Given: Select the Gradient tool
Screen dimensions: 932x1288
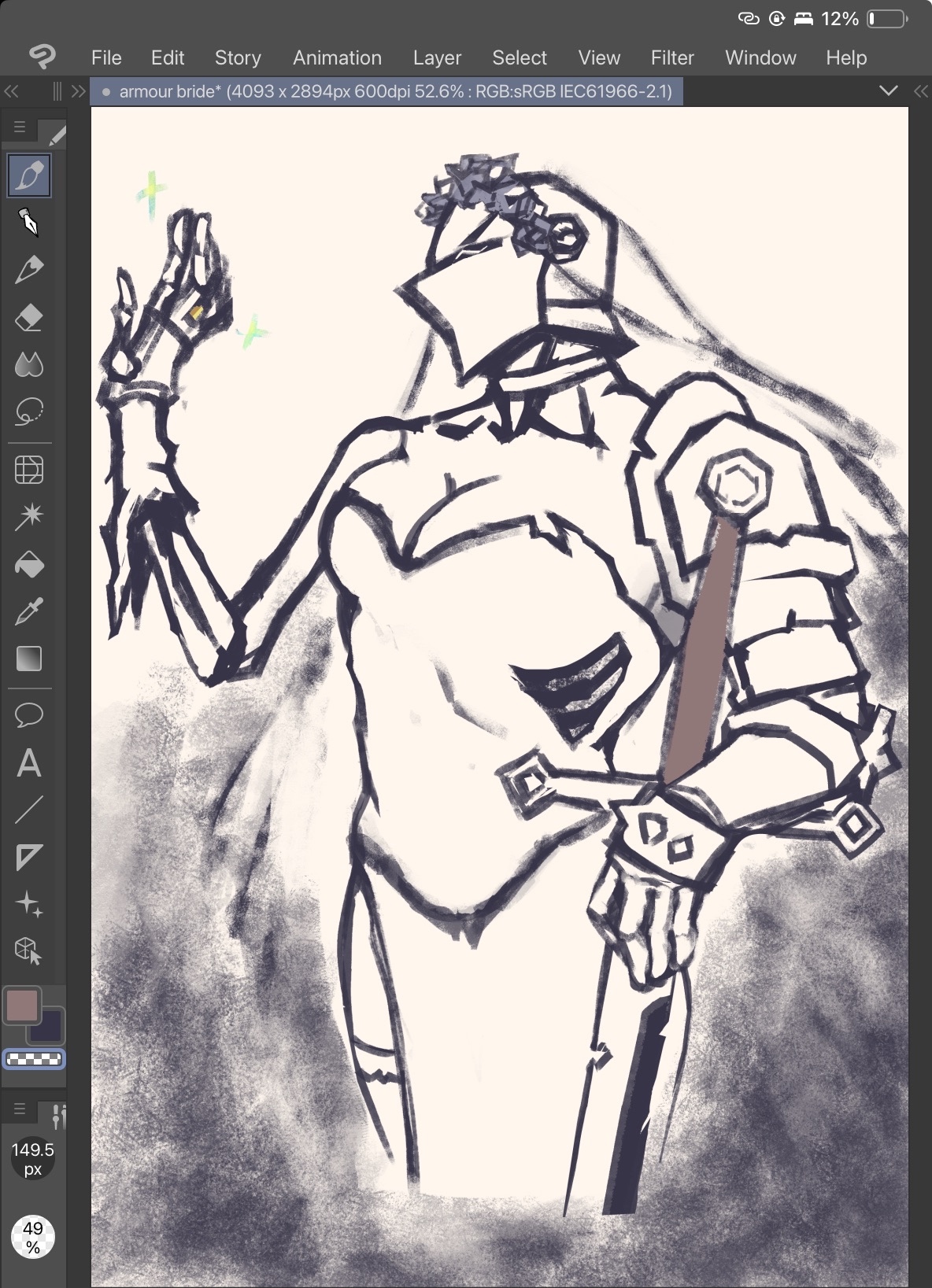Looking at the screenshot, I should pyautogui.click(x=29, y=659).
